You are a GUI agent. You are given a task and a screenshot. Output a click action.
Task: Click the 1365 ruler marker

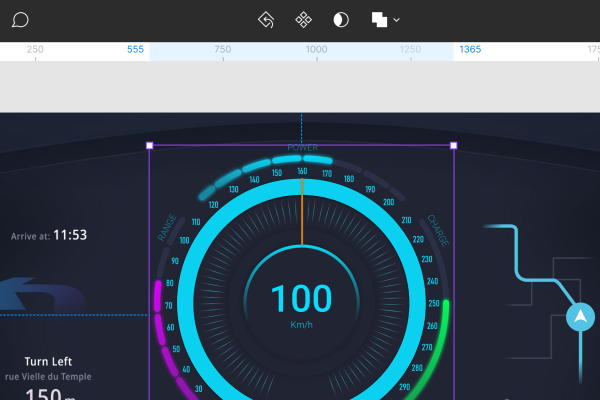coord(470,49)
